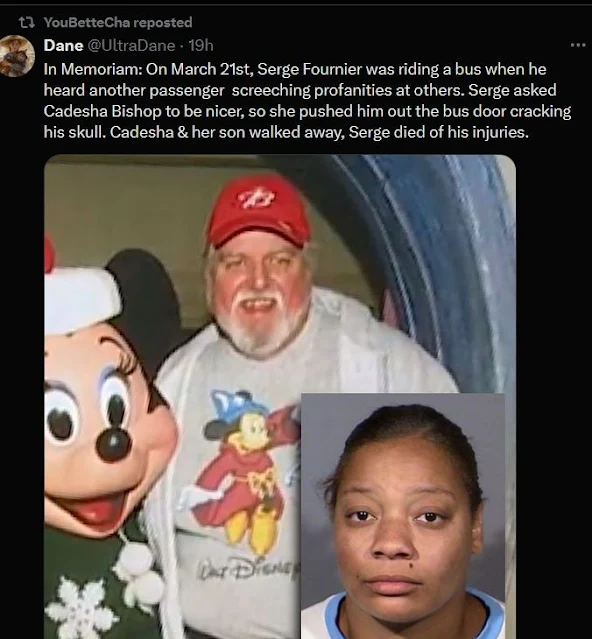Click the inset mugshot of the woman
Viewport: 592px width, 639px height.
(403, 516)
